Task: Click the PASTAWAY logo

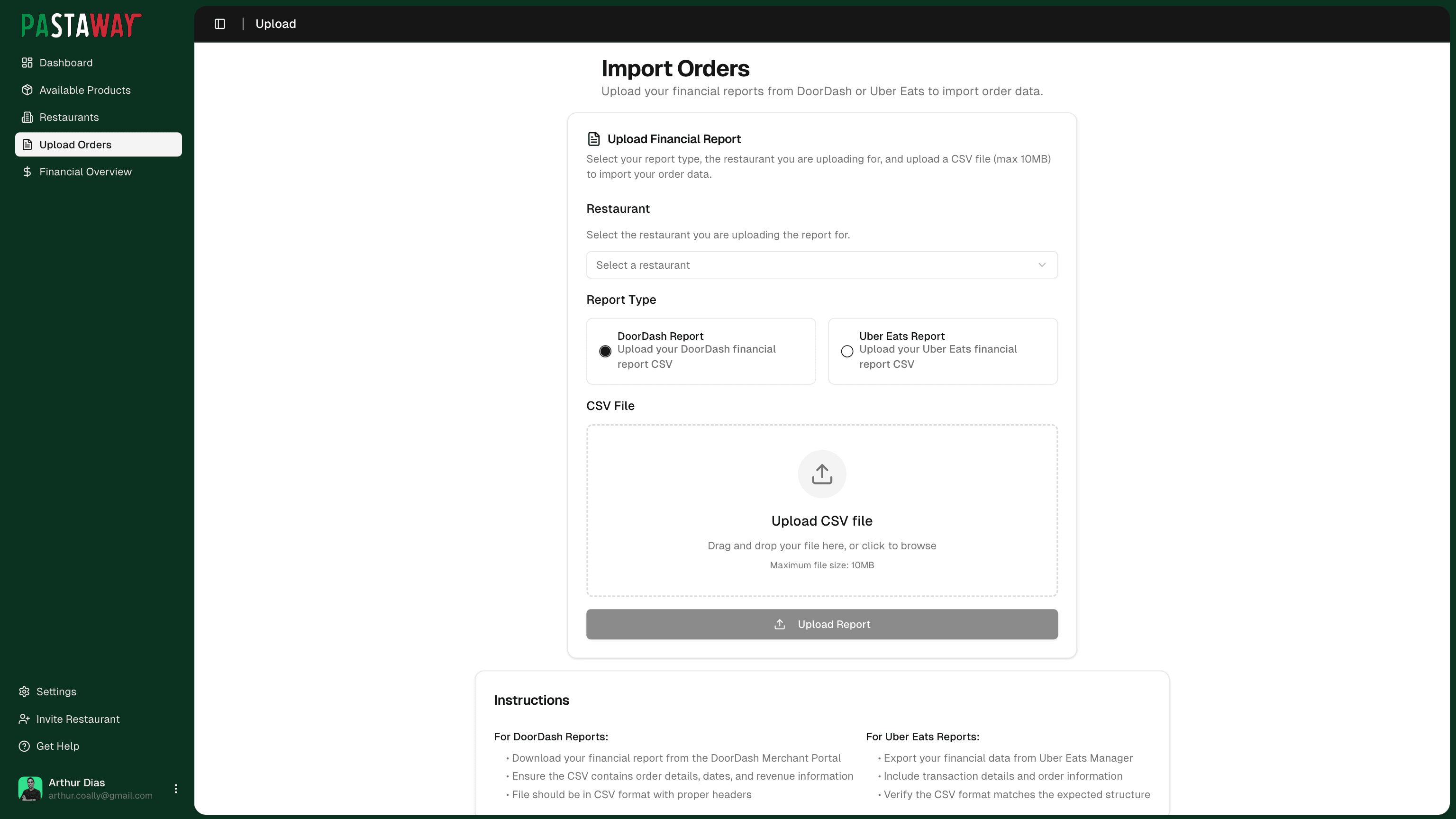Action: click(x=81, y=25)
